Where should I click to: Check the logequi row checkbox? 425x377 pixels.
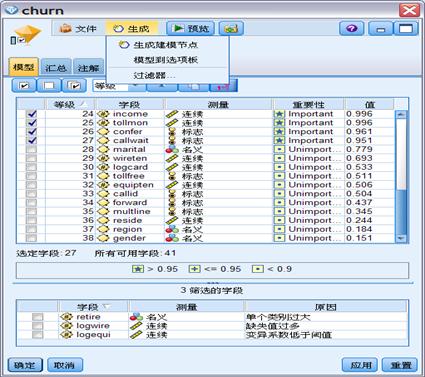(x=37, y=335)
